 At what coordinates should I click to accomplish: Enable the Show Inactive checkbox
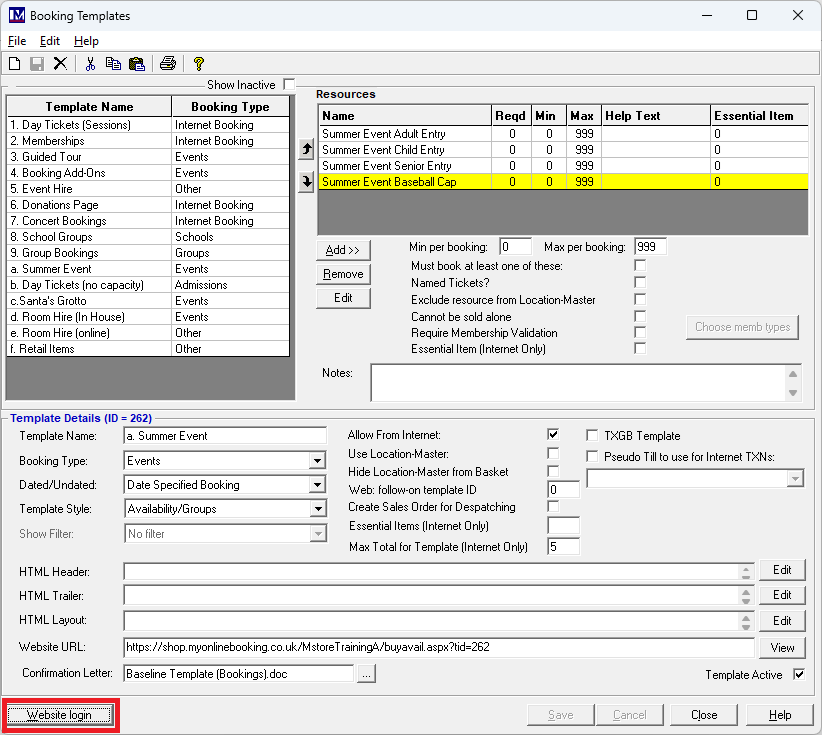click(x=290, y=85)
